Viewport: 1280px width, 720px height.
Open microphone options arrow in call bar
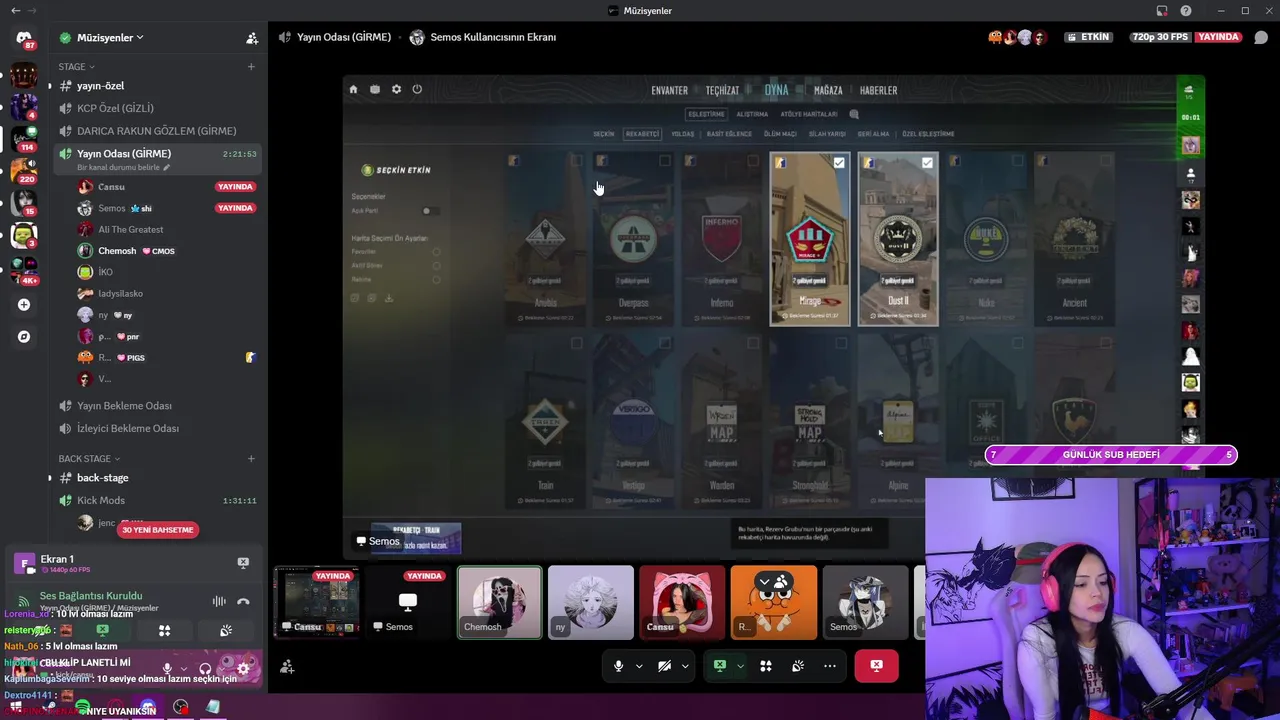tap(638, 666)
